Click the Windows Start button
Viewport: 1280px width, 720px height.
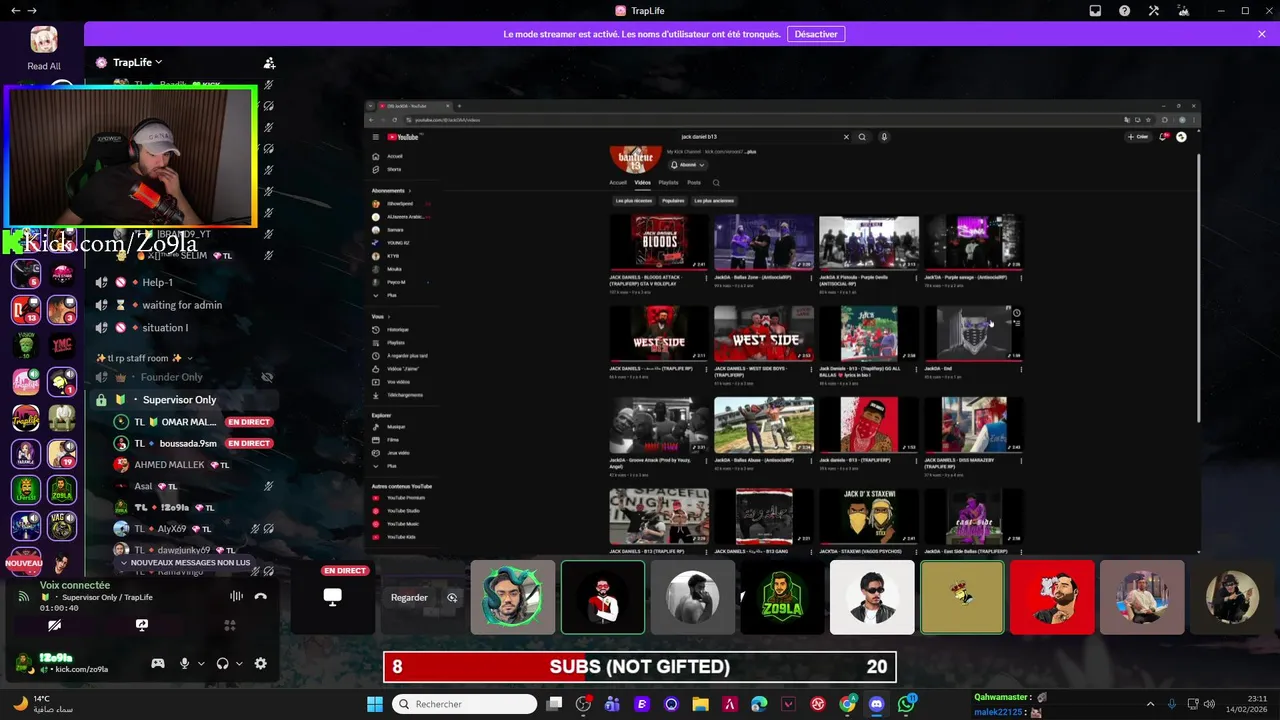[x=375, y=704]
